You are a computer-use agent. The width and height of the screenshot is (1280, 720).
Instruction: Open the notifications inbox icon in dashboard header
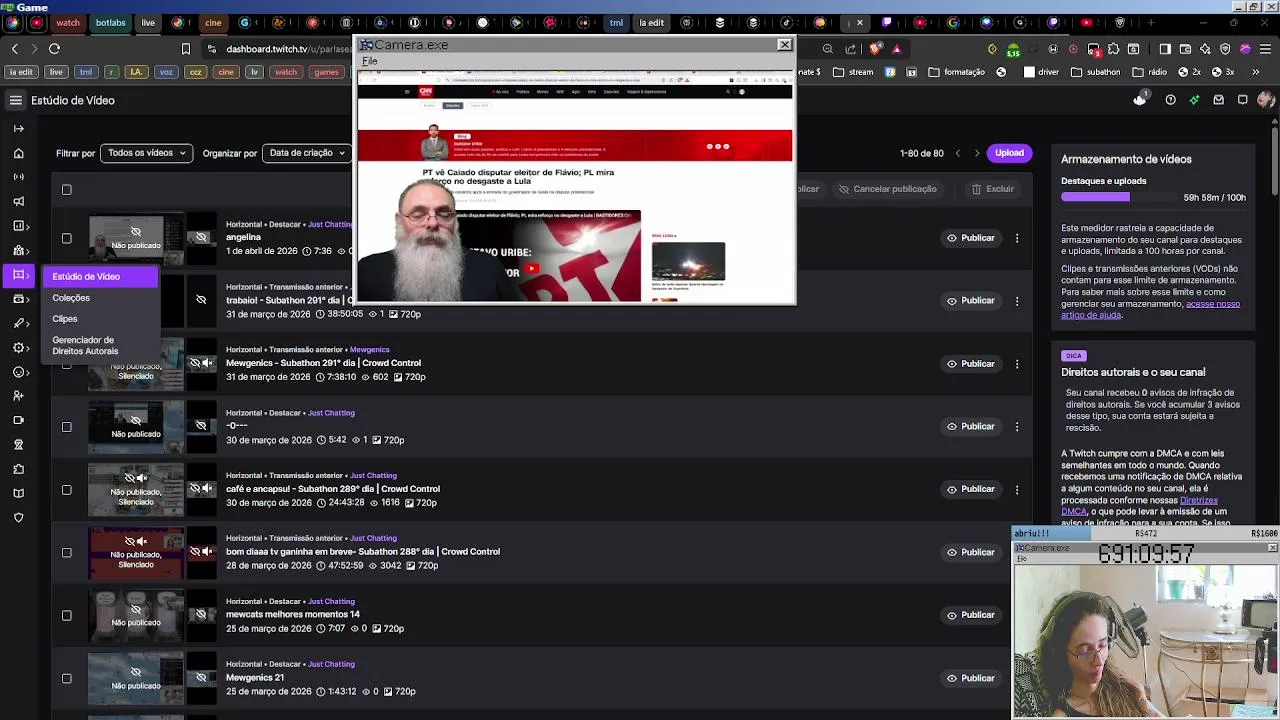tap(1218, 100)
